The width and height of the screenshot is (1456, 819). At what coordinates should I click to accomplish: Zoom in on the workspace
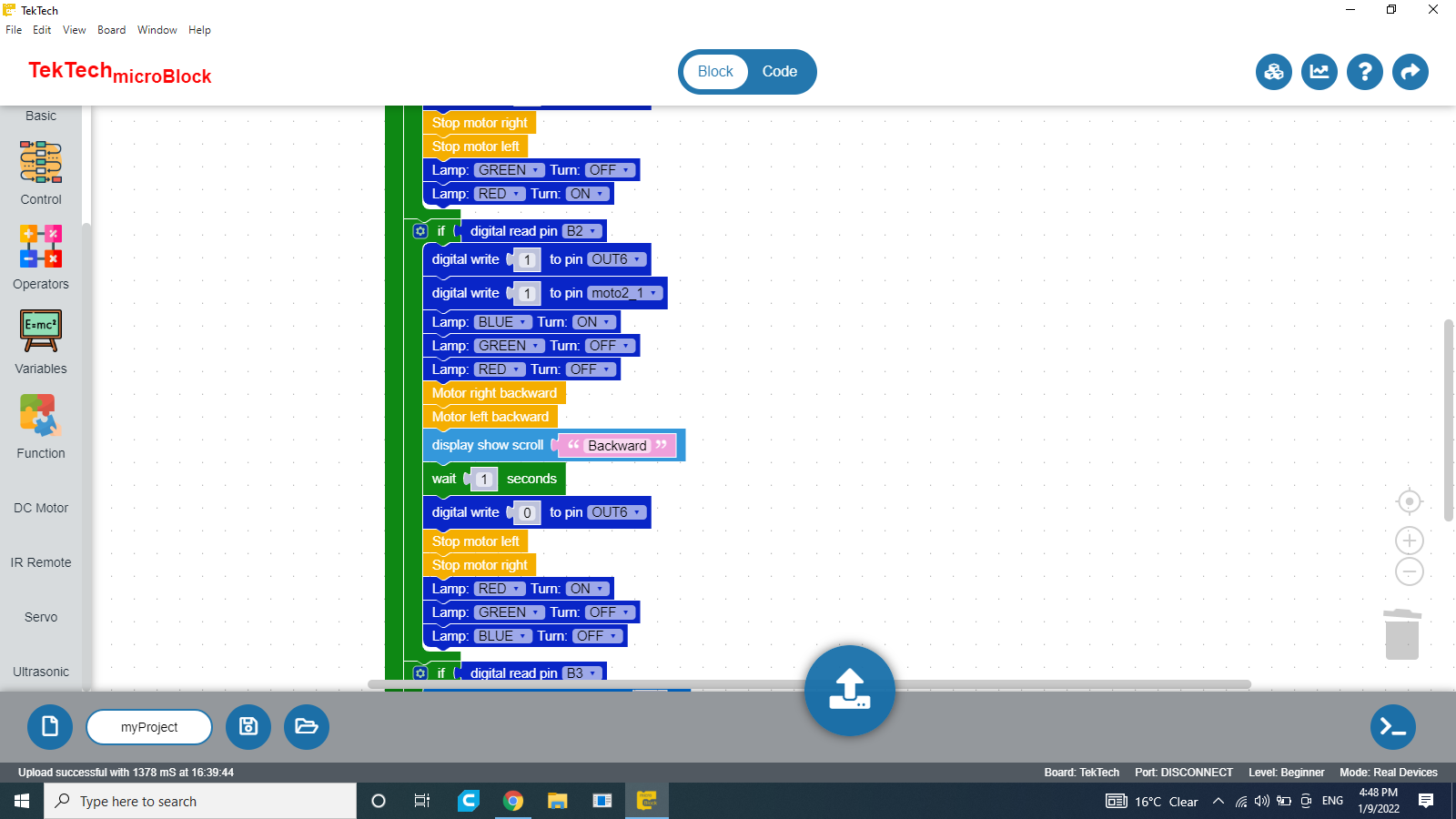pos(1410,541)
